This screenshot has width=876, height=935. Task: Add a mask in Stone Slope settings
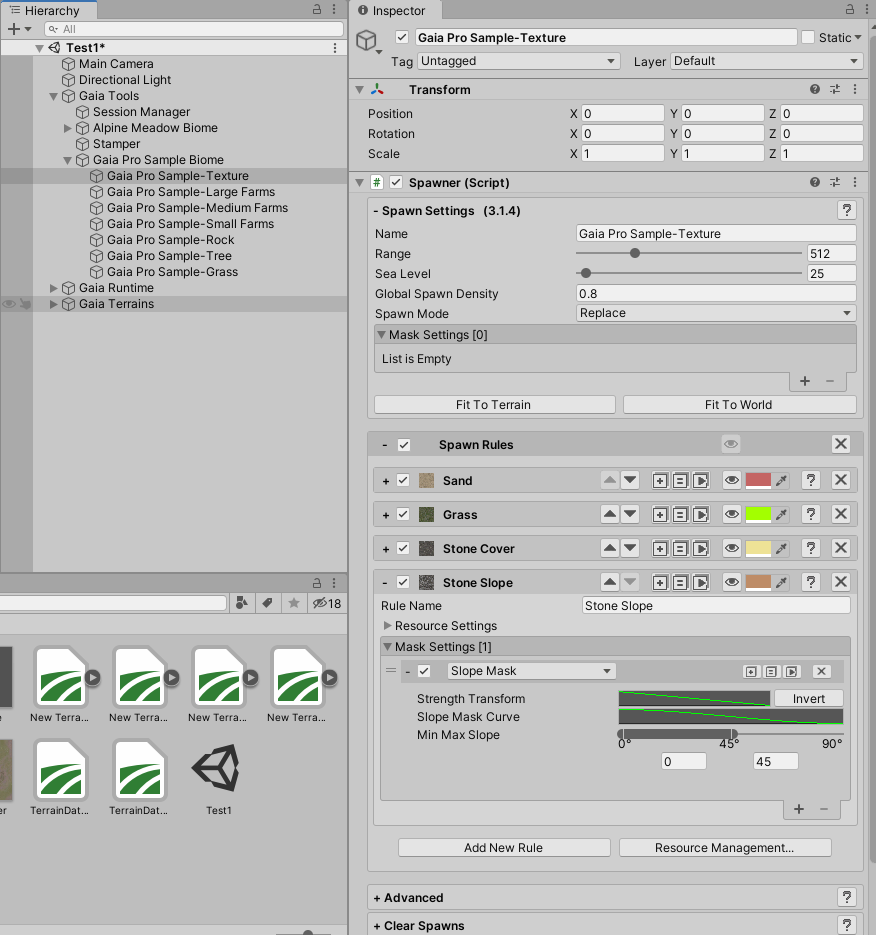[799, 809]
